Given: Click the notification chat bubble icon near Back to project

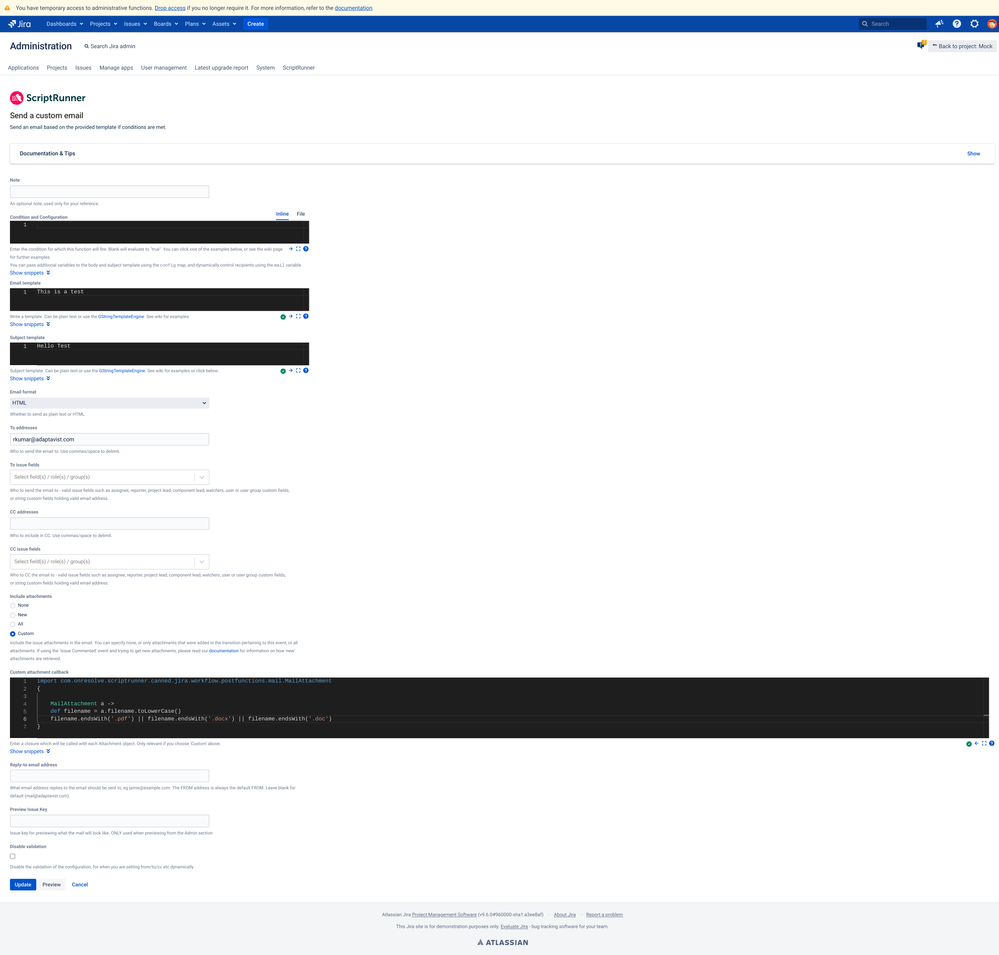Looking at the screenshot, I should (921, 45).
